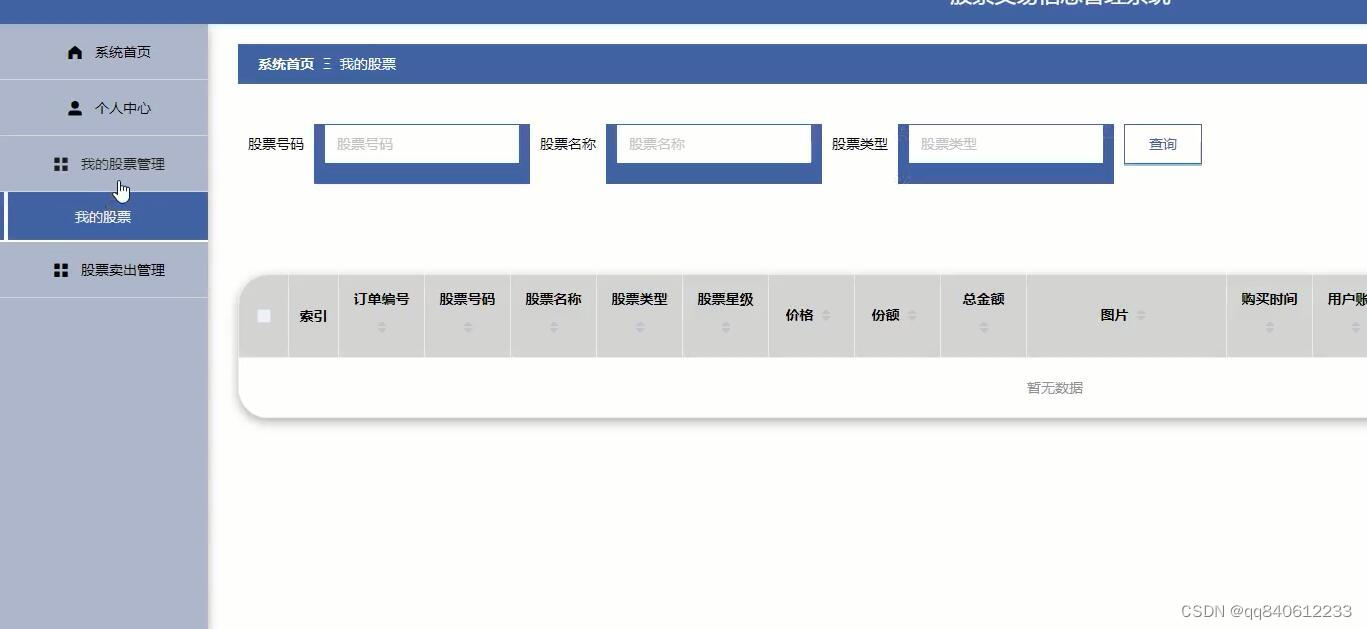Click the grid icon beside 股票卖出管理
Screen dimensions: 1367x629
61,269
